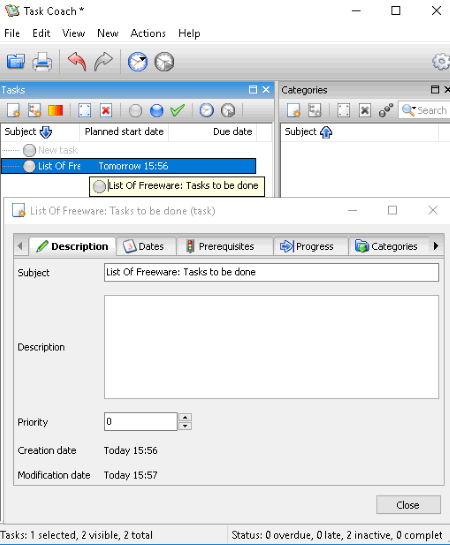Screen dimensions: 450x545
Task: Switch to the Dates tab
Action: [146, 246]
